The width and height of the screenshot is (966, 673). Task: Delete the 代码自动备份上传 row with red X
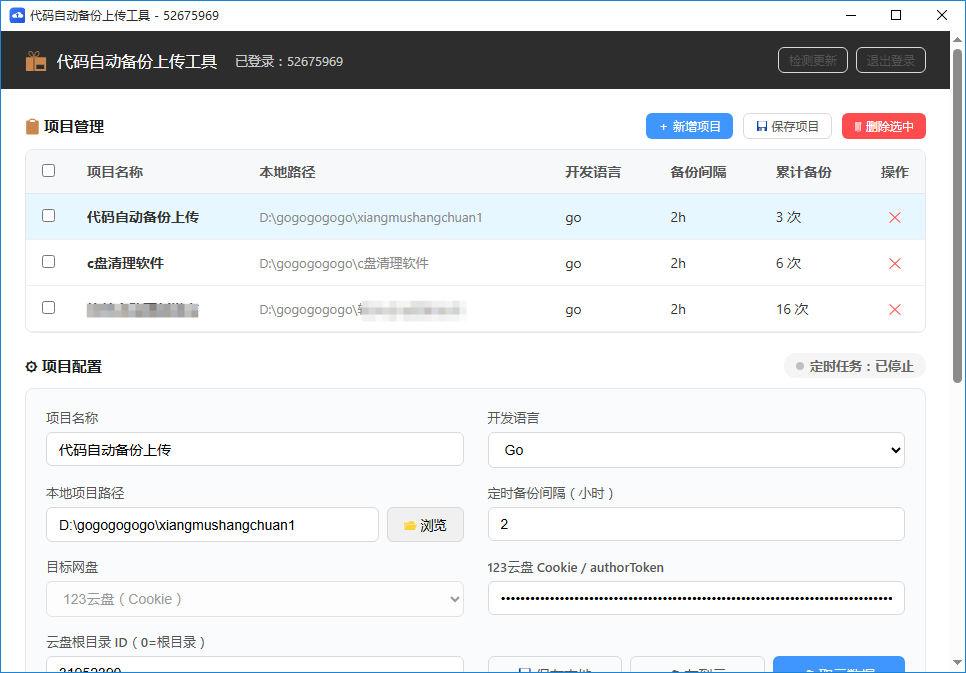(895, 218)
